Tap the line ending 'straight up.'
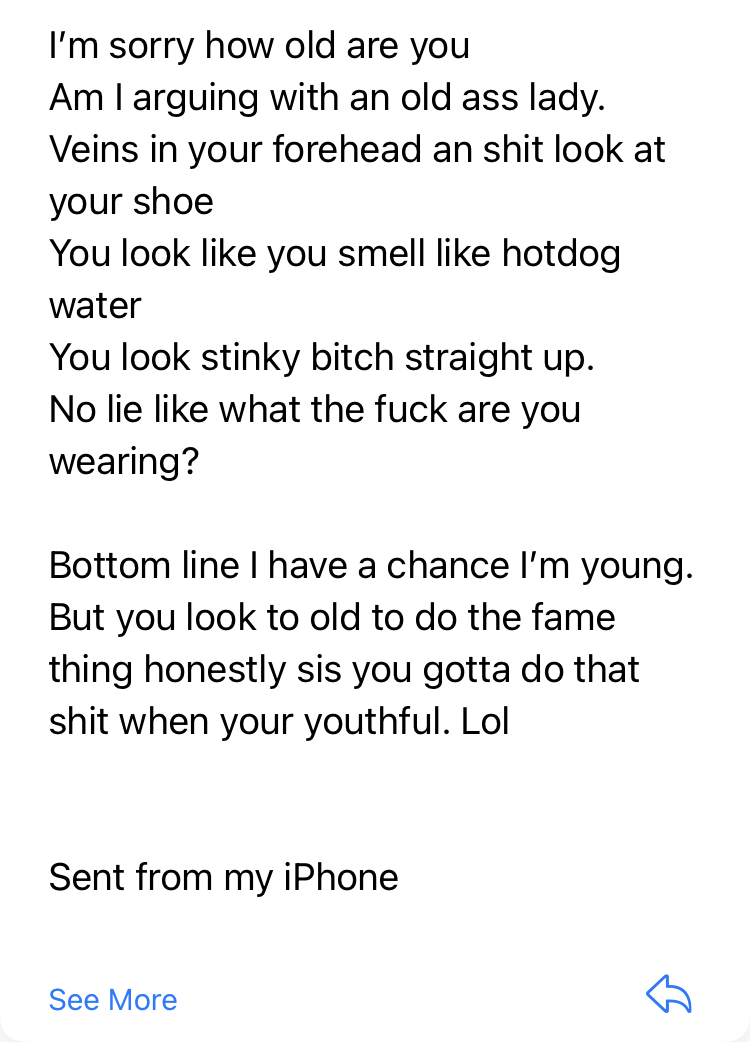 click(322, 358)
